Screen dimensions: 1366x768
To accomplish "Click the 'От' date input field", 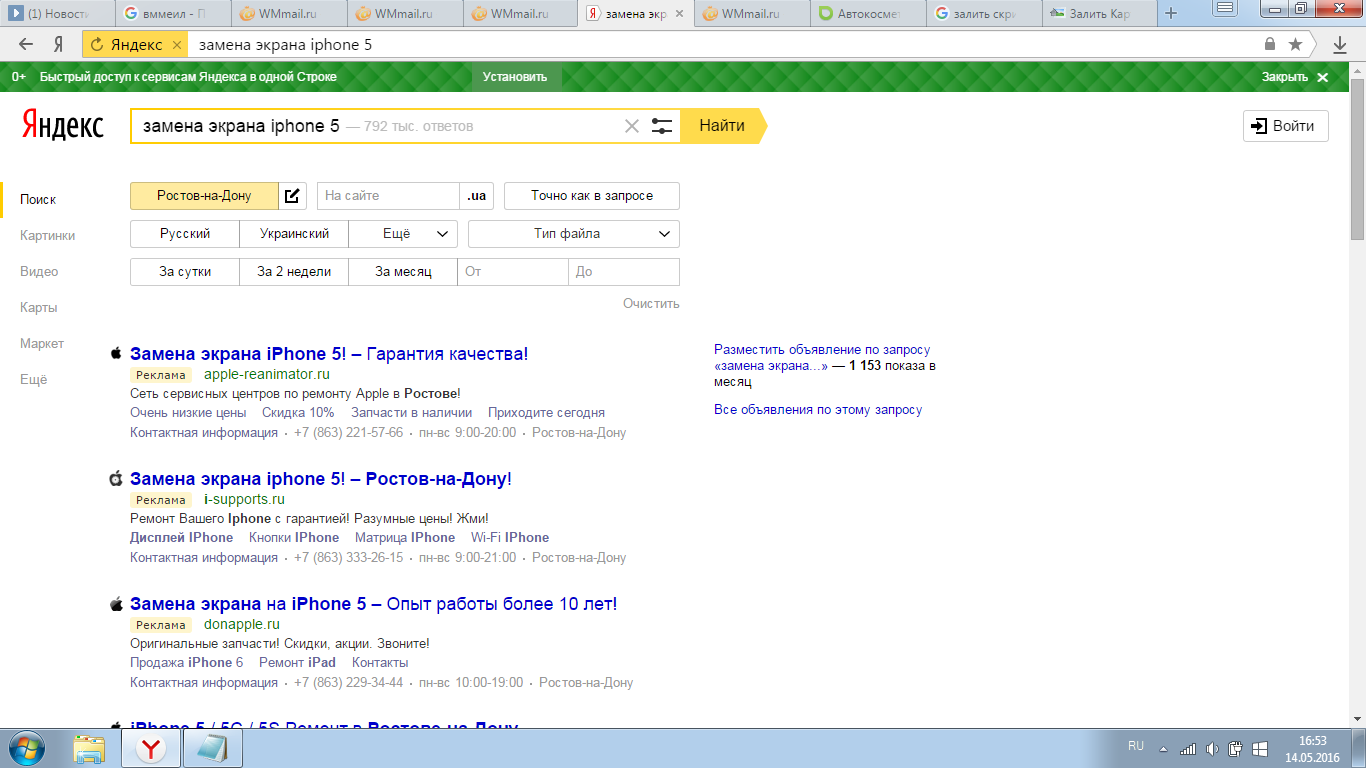I will [x=513, y=272].
